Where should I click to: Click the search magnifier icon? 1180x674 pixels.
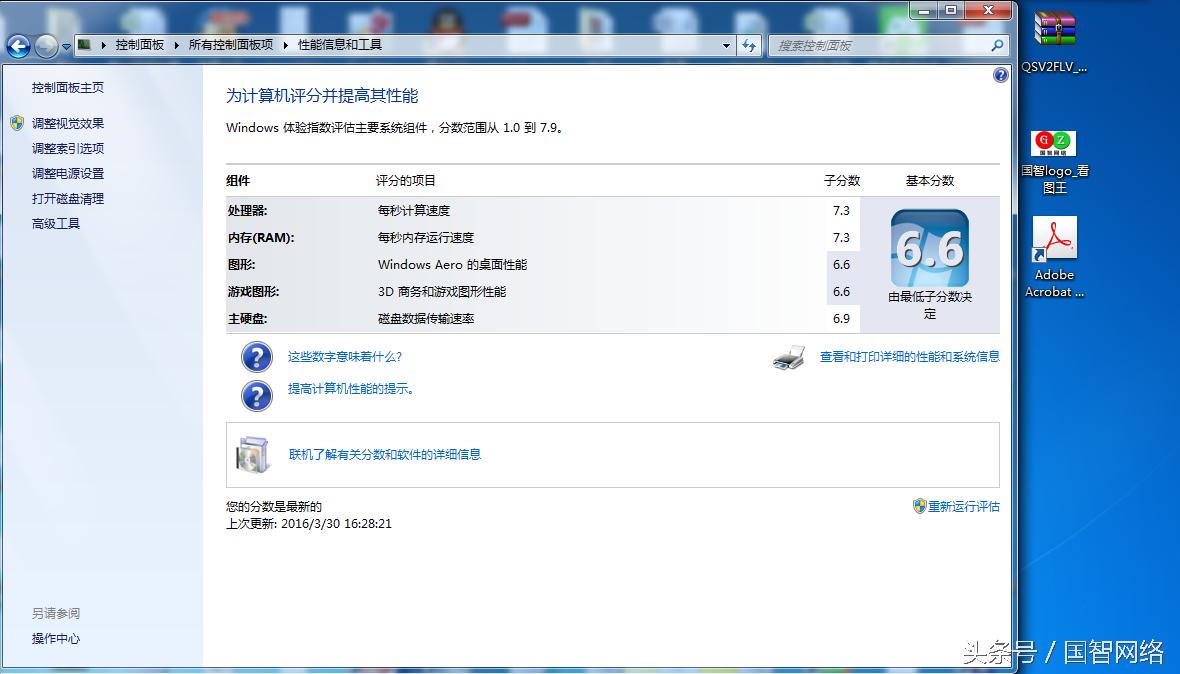tap(998, 46)
